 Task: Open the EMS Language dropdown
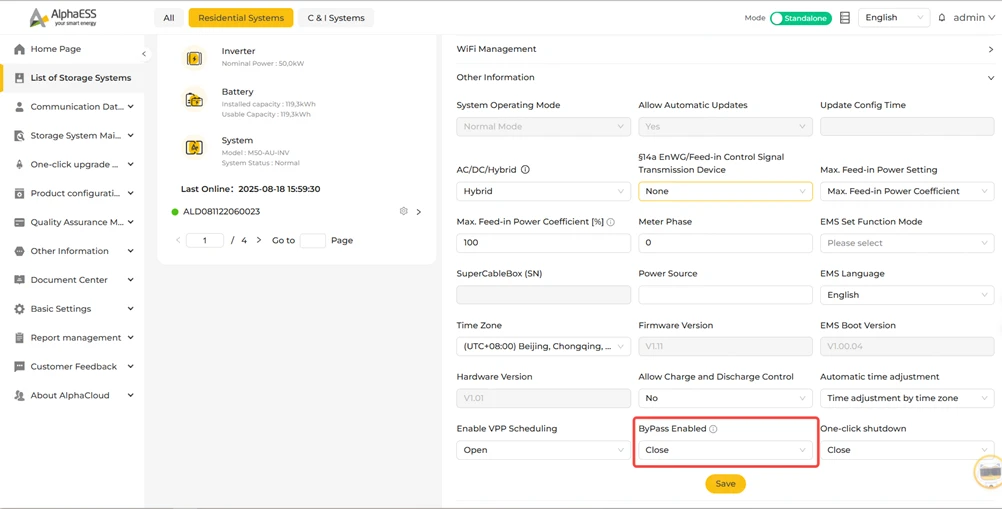[907, 294]
